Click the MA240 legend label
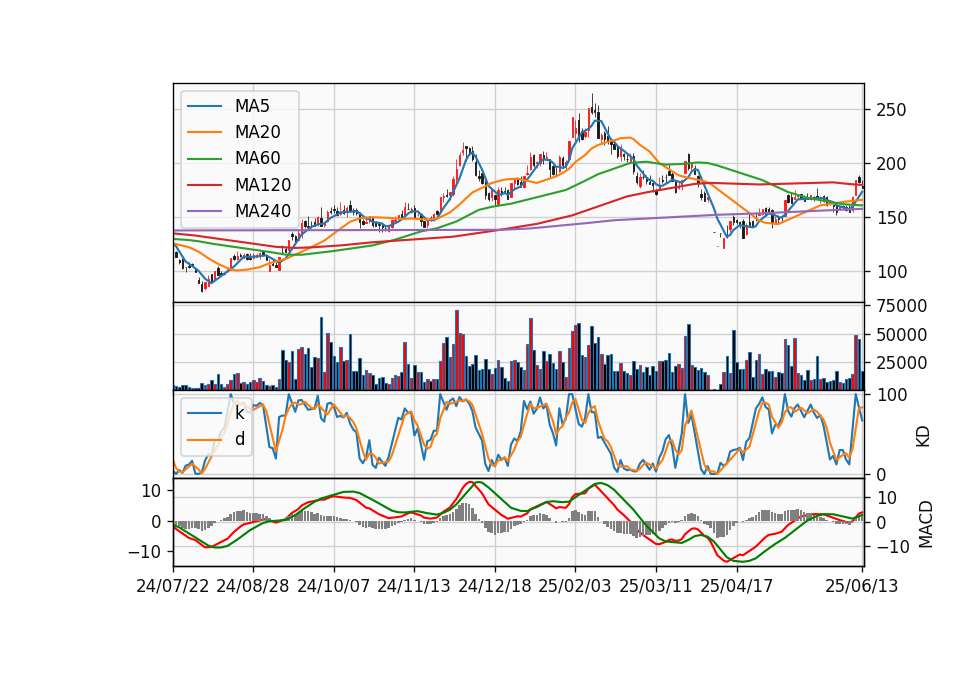 click(263, 211)
